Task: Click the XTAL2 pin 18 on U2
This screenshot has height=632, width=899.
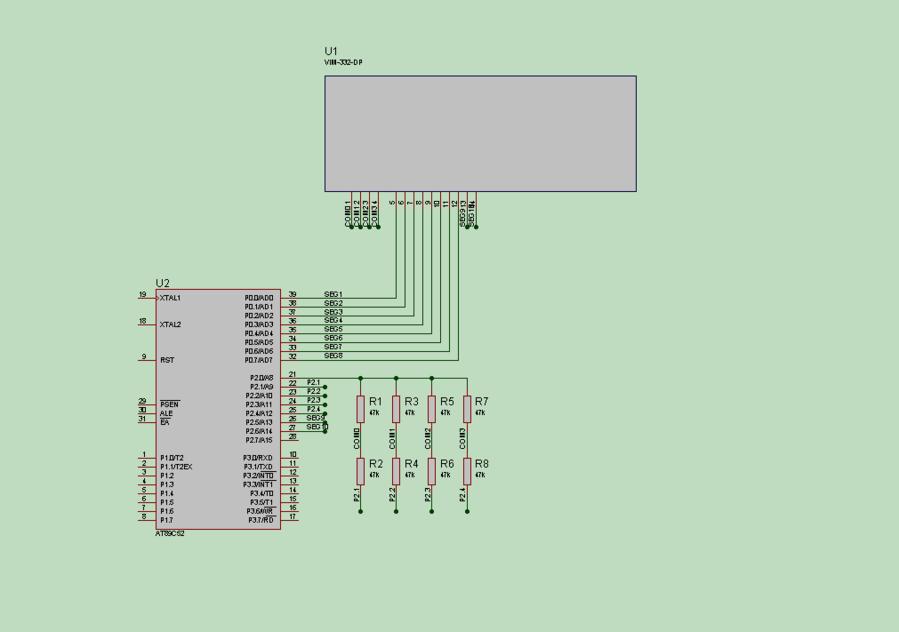Action: click(x=147, y=324)
